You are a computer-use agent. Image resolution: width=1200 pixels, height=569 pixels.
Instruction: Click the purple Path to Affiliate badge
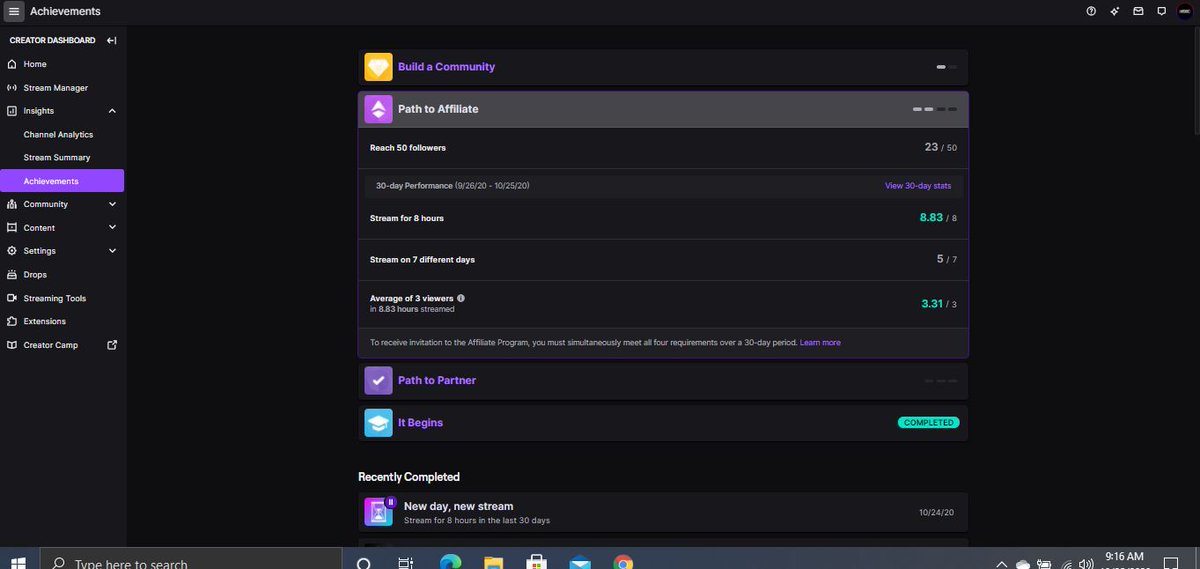pos(378,109)
